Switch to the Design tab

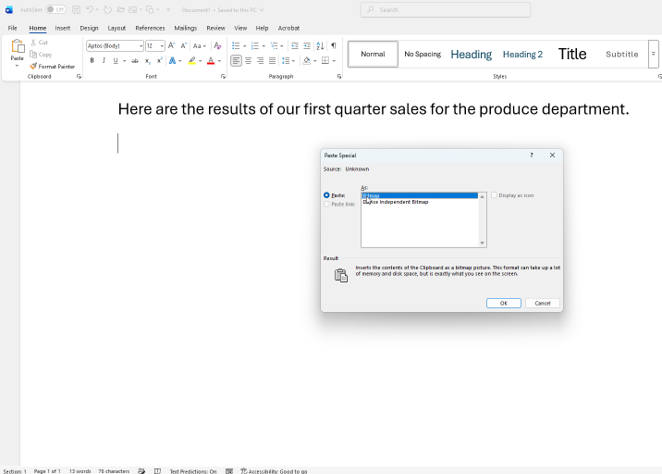[x=89, y=28]
